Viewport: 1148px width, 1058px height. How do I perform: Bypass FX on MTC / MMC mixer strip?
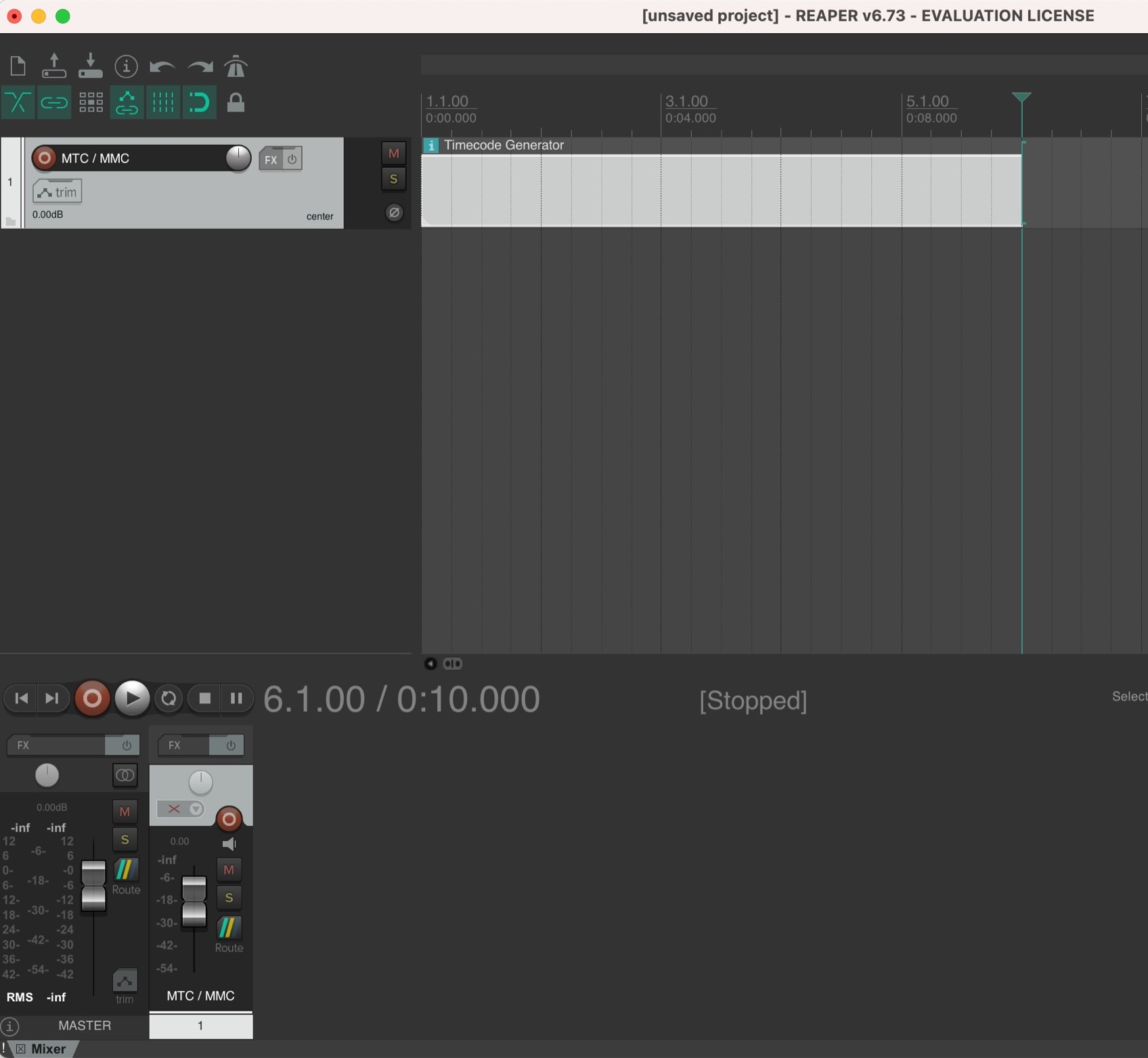pyautogui.click(x=231, y=745)
